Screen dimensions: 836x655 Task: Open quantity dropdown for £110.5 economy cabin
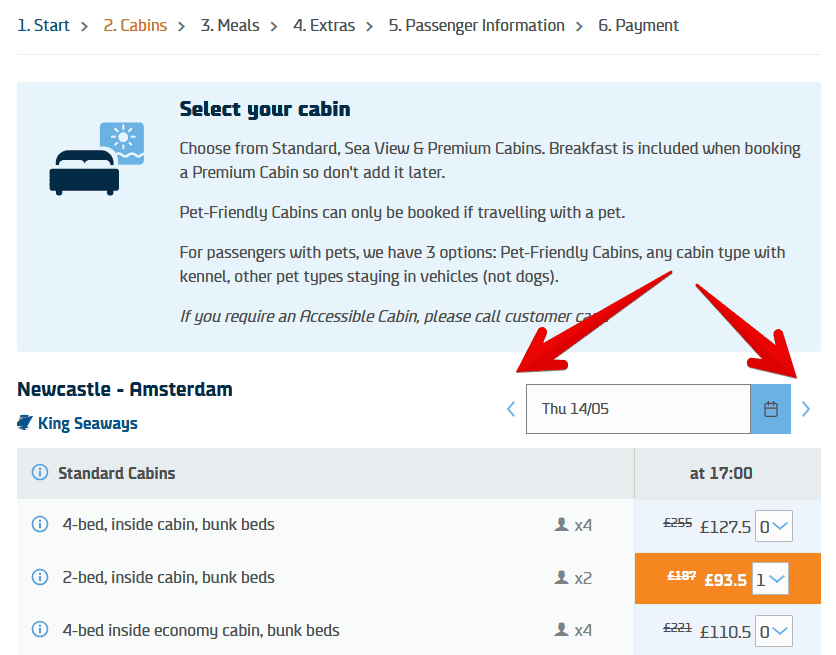[773, 631]
